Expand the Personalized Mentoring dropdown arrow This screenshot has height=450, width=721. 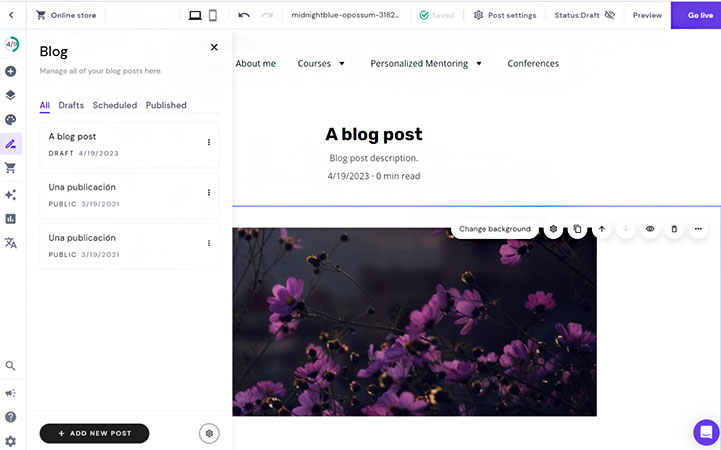(479, 63)
